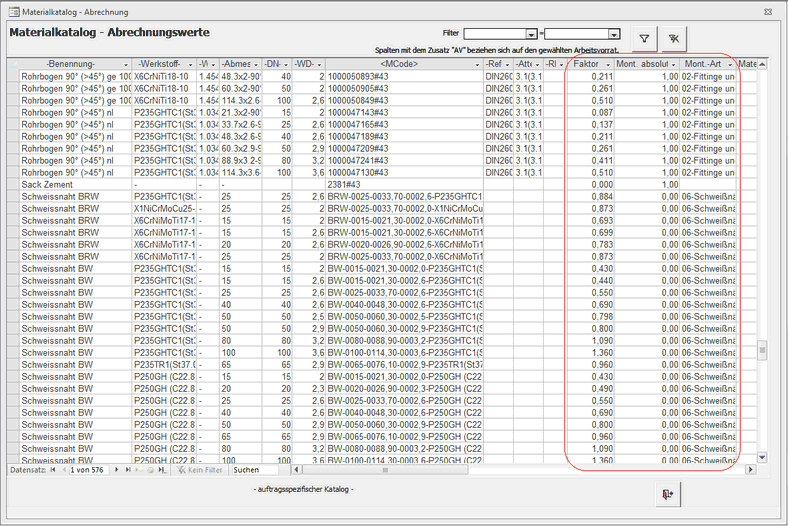Open the Filter field dropdown
This screenshot has height=526, width=788.
click(x=533, y=33)
